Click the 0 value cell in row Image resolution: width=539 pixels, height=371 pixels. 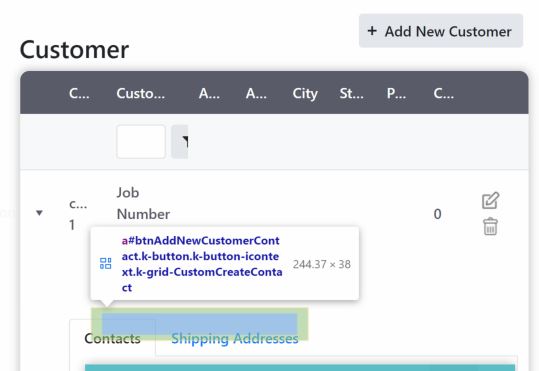437,214
